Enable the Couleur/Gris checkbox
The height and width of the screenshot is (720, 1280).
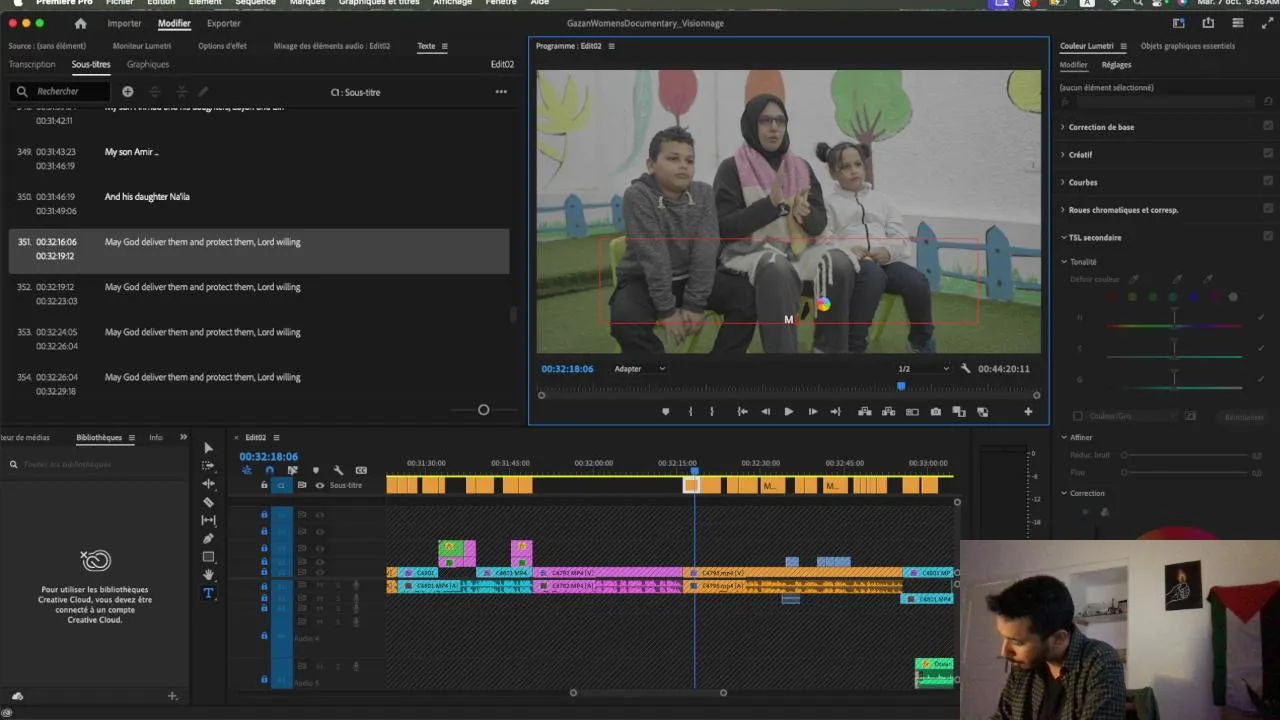(x=1077, y=416)
